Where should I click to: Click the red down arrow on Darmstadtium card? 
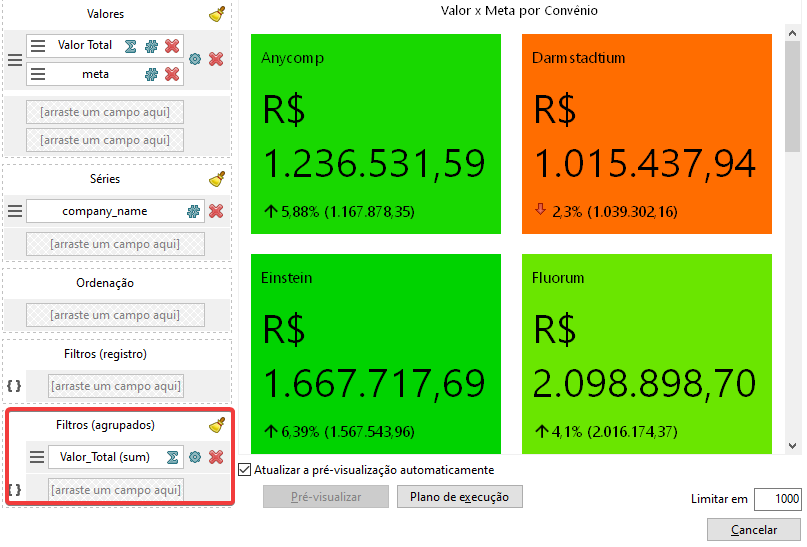540,209
